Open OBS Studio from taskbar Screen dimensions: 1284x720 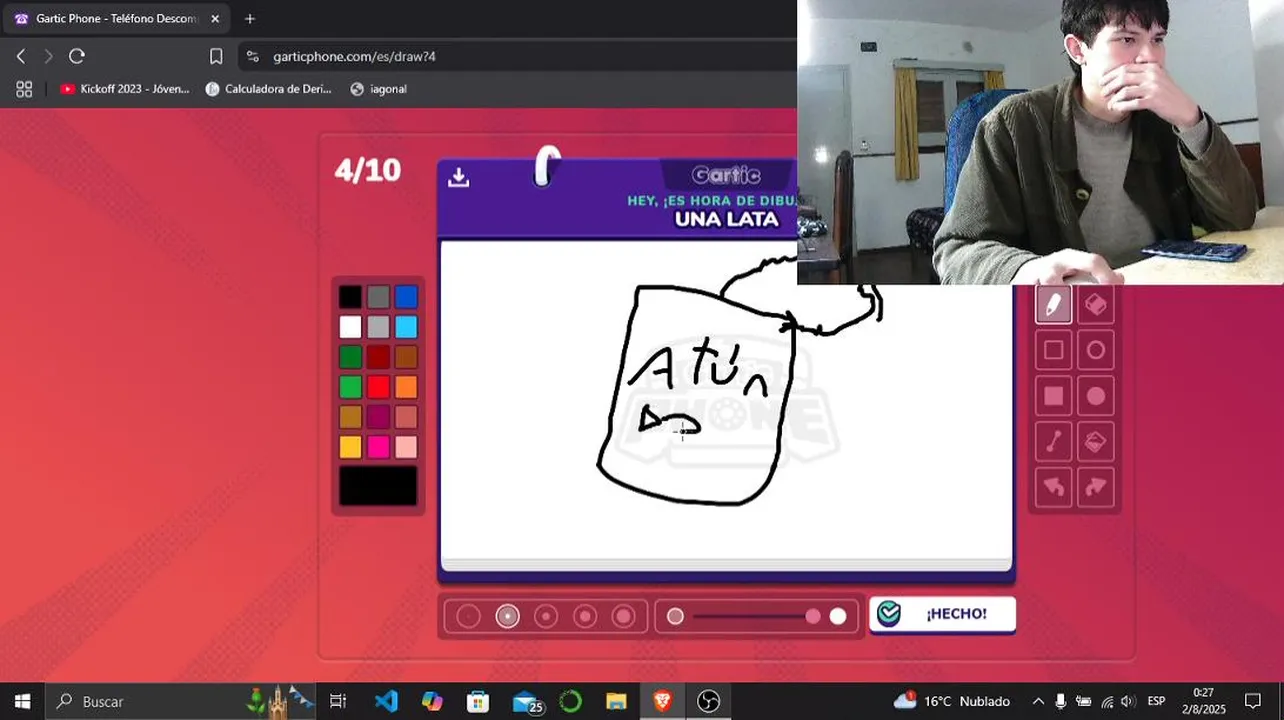click(x=708, y=701)
